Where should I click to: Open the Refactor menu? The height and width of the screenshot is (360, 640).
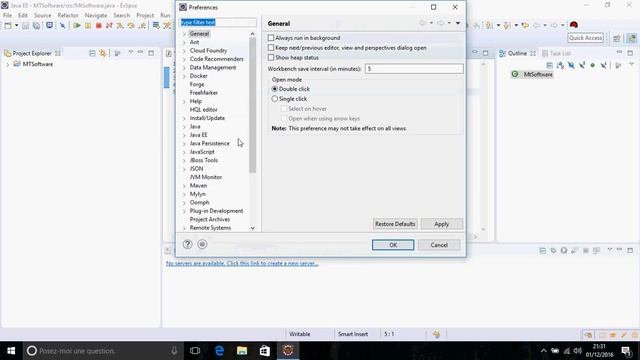[68, 16]
